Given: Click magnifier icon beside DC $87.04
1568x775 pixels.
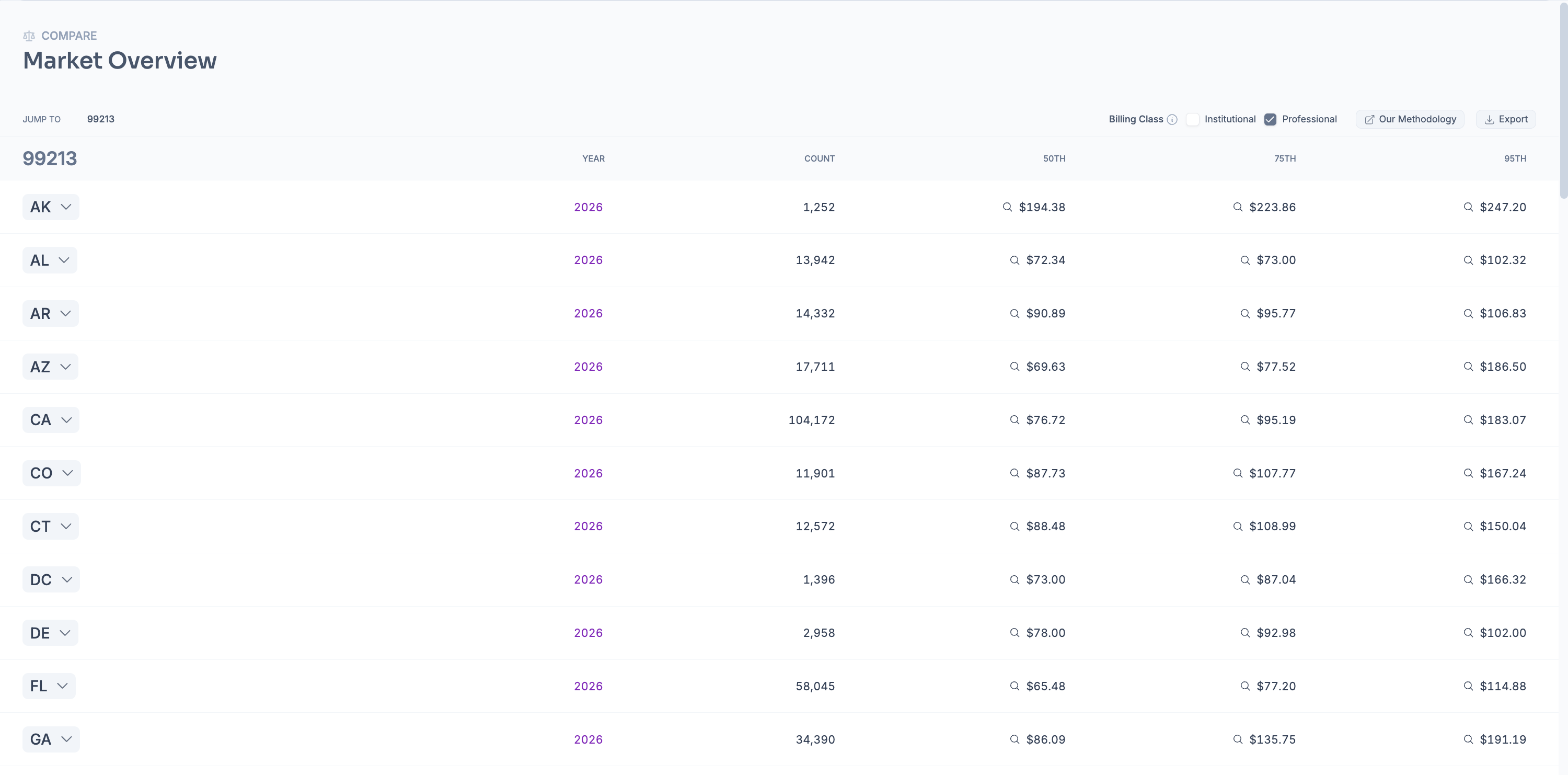Looking at the screenshot, I should pos(1245,579).
